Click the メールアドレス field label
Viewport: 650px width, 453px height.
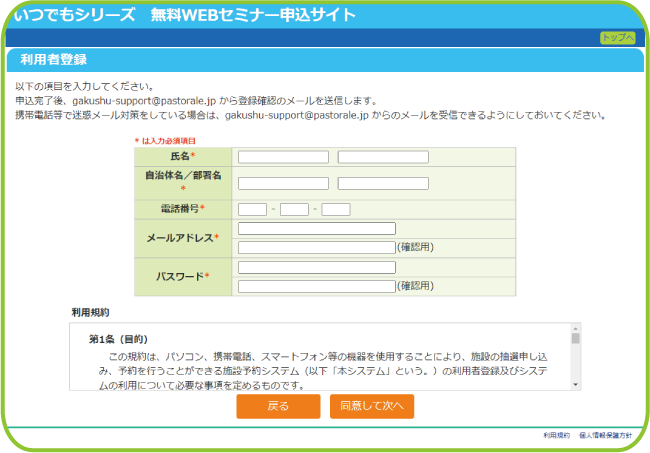point(183,238)
